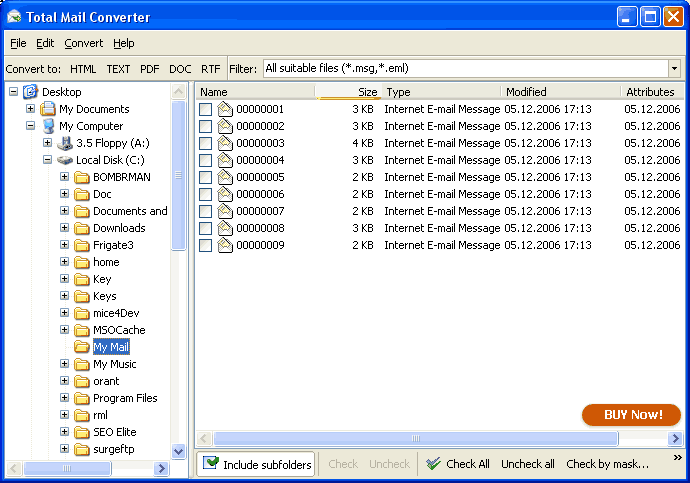Click the file list horizontal scrollbar

415,438
